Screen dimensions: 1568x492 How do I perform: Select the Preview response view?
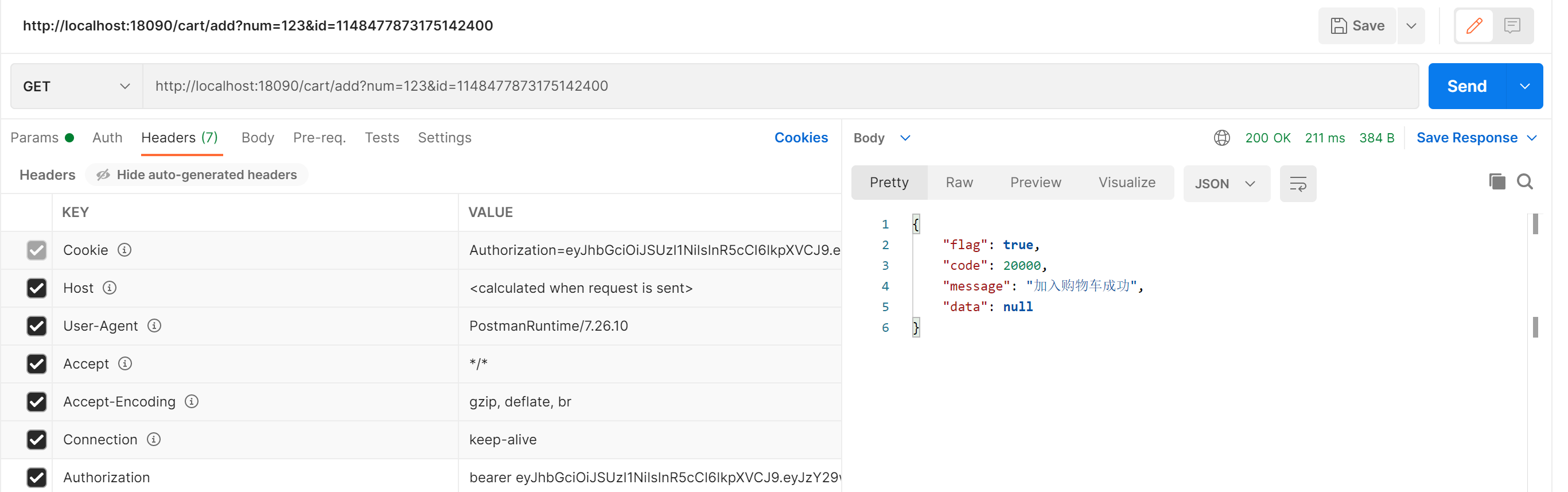click(x=1035, y=183)
